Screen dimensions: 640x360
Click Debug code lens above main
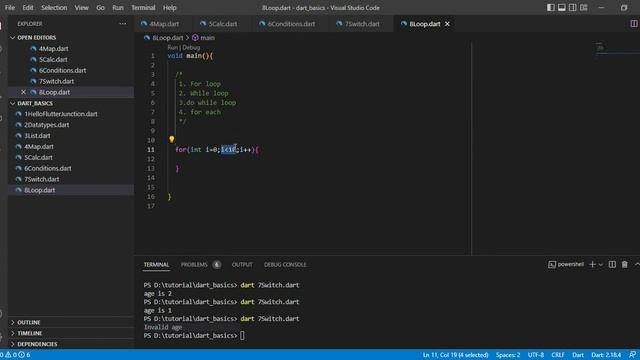[x=191, y=47]
